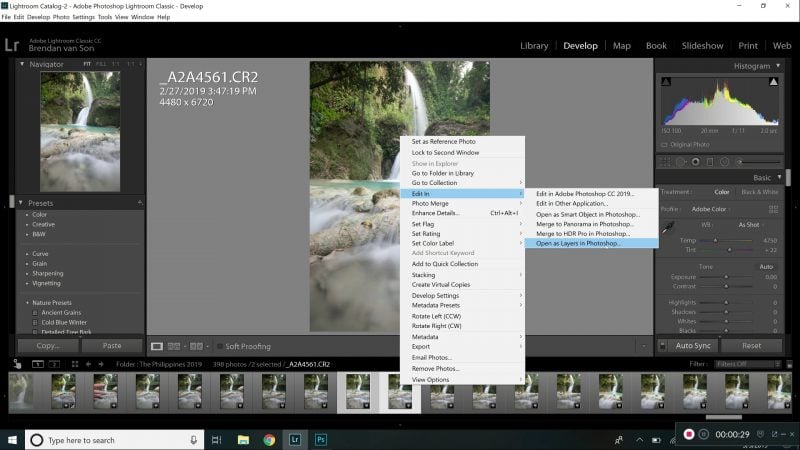This screenshot has height=450, width=800.
Task: Open the As Shot white balance dropdown
Action: [751, 225]
